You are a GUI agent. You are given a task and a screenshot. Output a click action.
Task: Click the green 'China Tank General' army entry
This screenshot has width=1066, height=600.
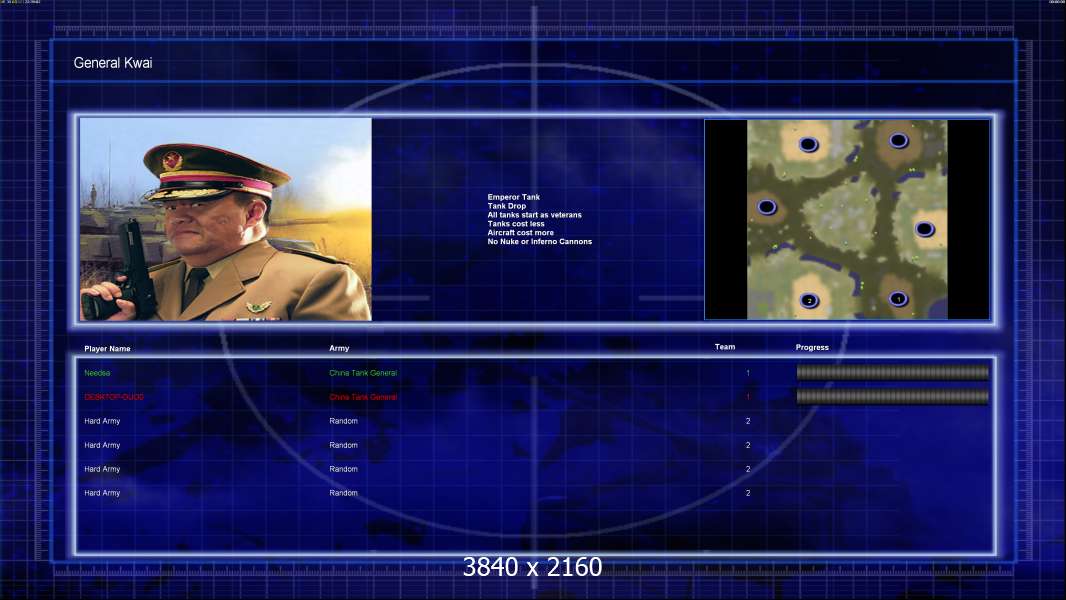[x=363, y=373]
